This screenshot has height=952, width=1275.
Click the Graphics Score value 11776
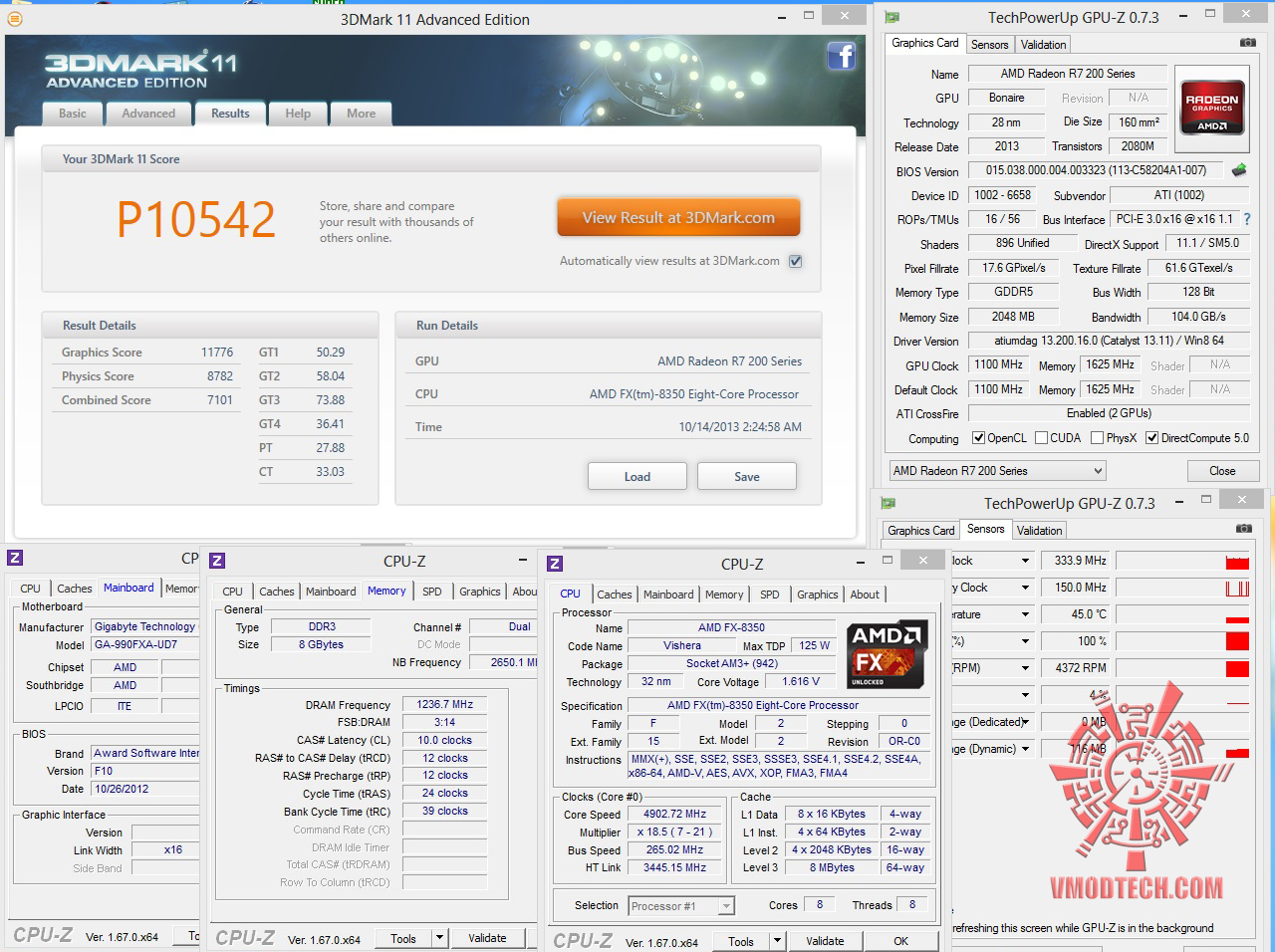(217, 353)
